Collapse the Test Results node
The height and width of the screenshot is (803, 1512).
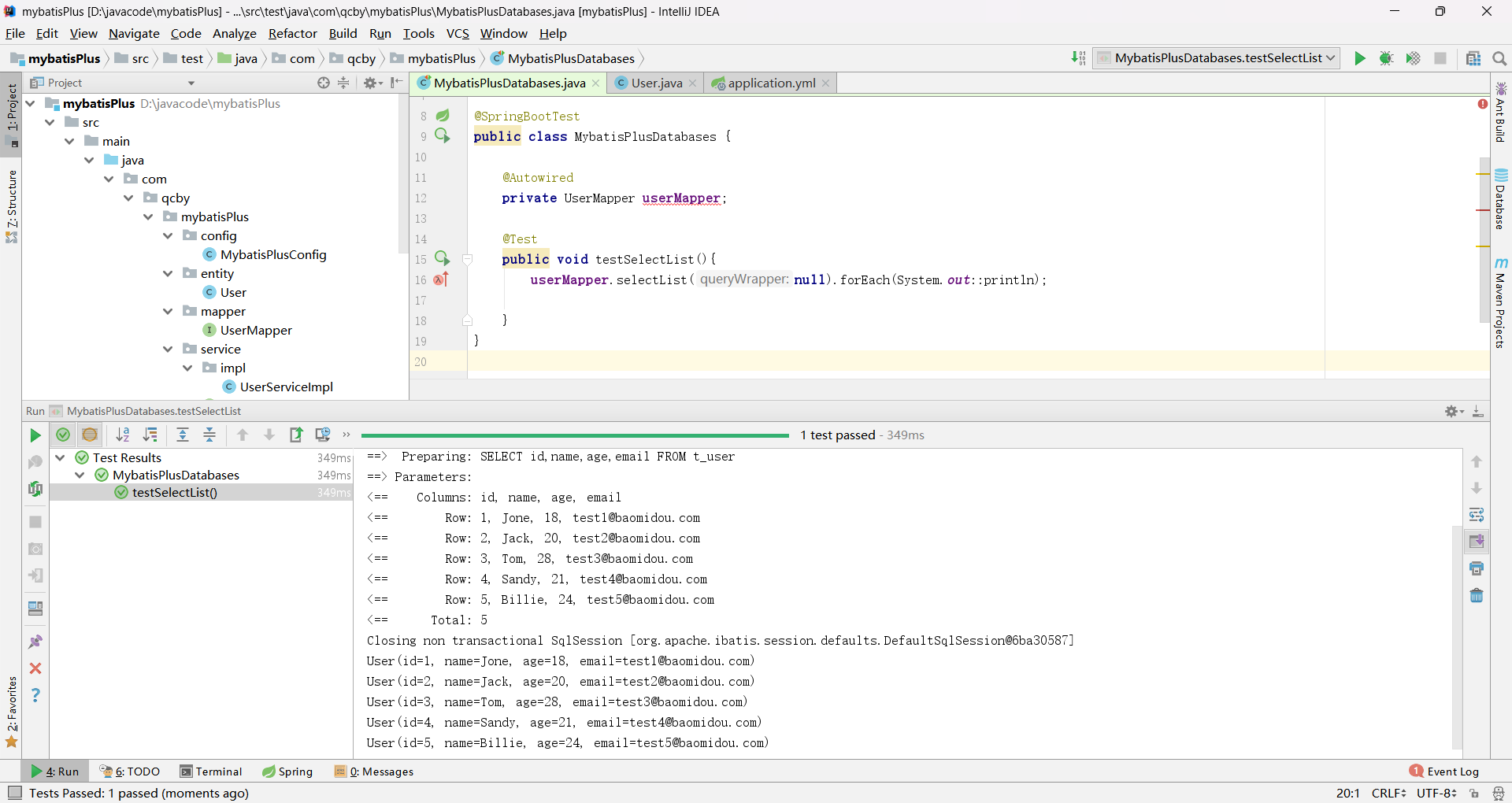tap(60, 457)
